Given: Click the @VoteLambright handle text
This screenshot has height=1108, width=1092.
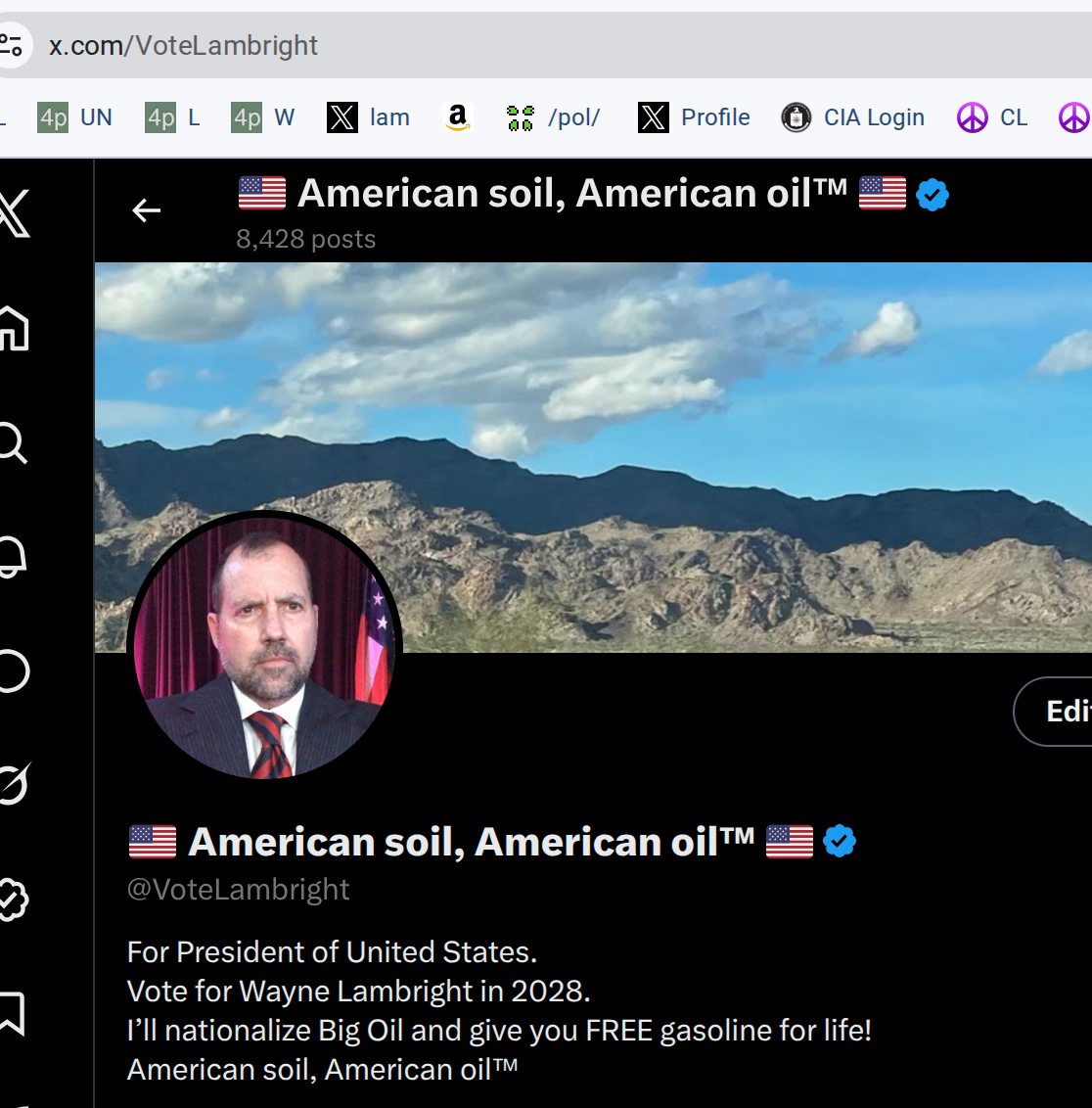Looking at the screenshot, I should 238,890.
